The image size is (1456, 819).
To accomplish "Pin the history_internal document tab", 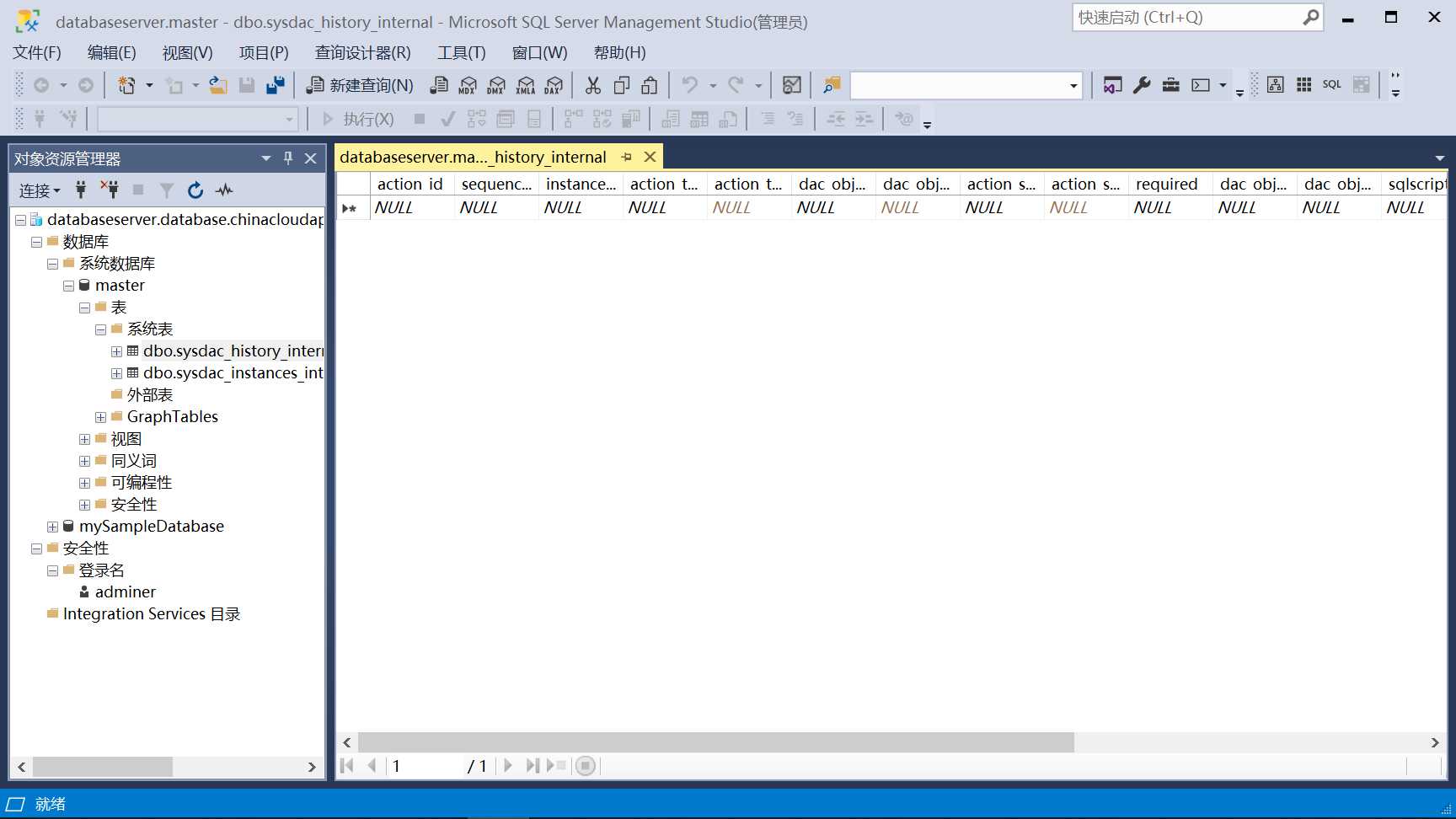I will pos(626,157).
